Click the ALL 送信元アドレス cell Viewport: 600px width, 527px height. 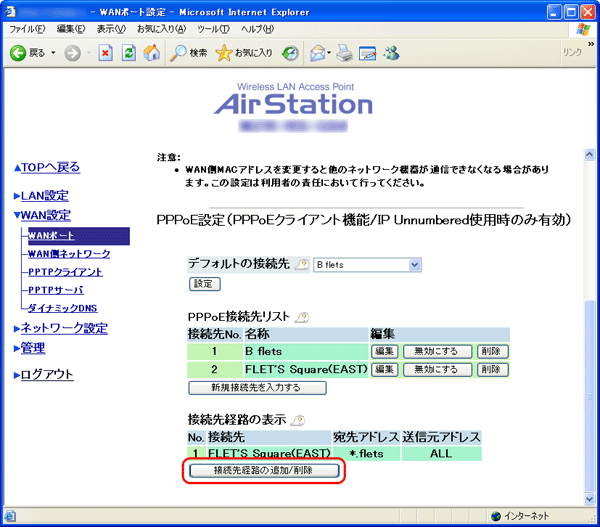click(441, 454)
